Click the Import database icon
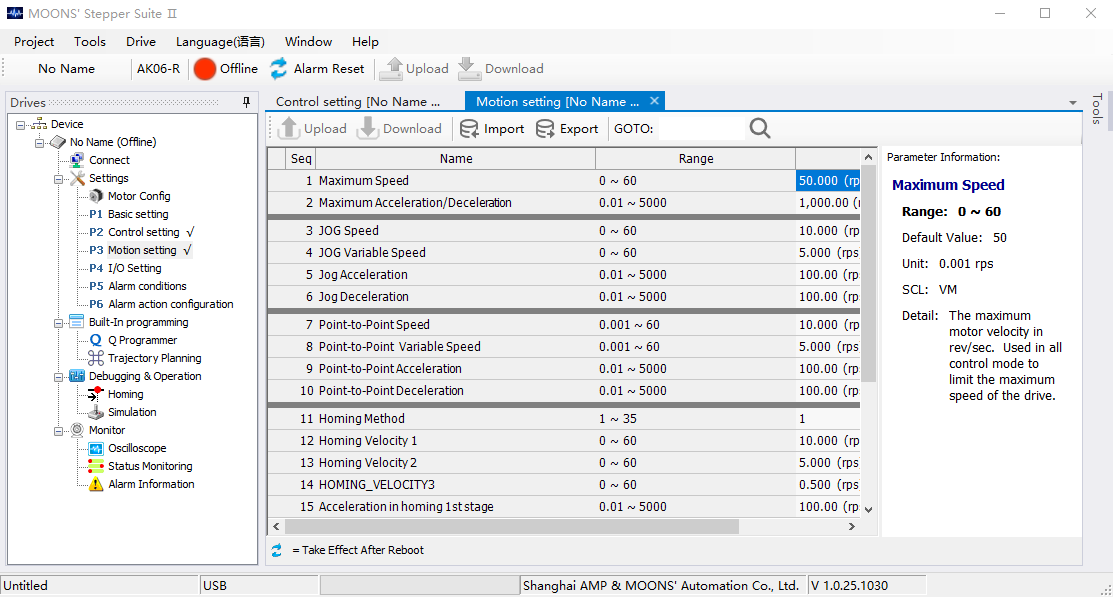 469,129
